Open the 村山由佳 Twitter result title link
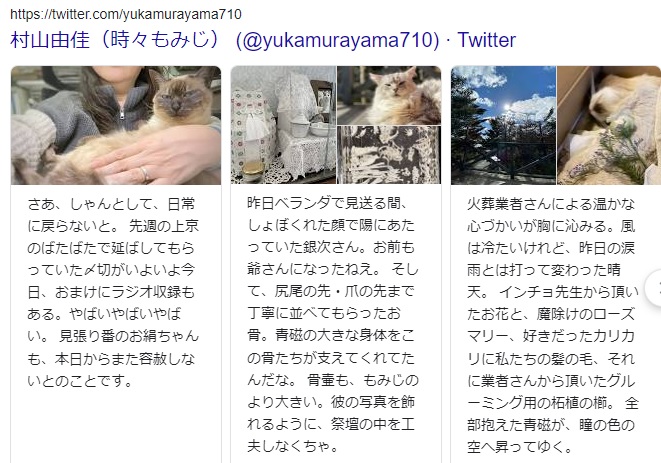Image resolution: width=661 pixels, height=463 pixels. tap(263, 40)
